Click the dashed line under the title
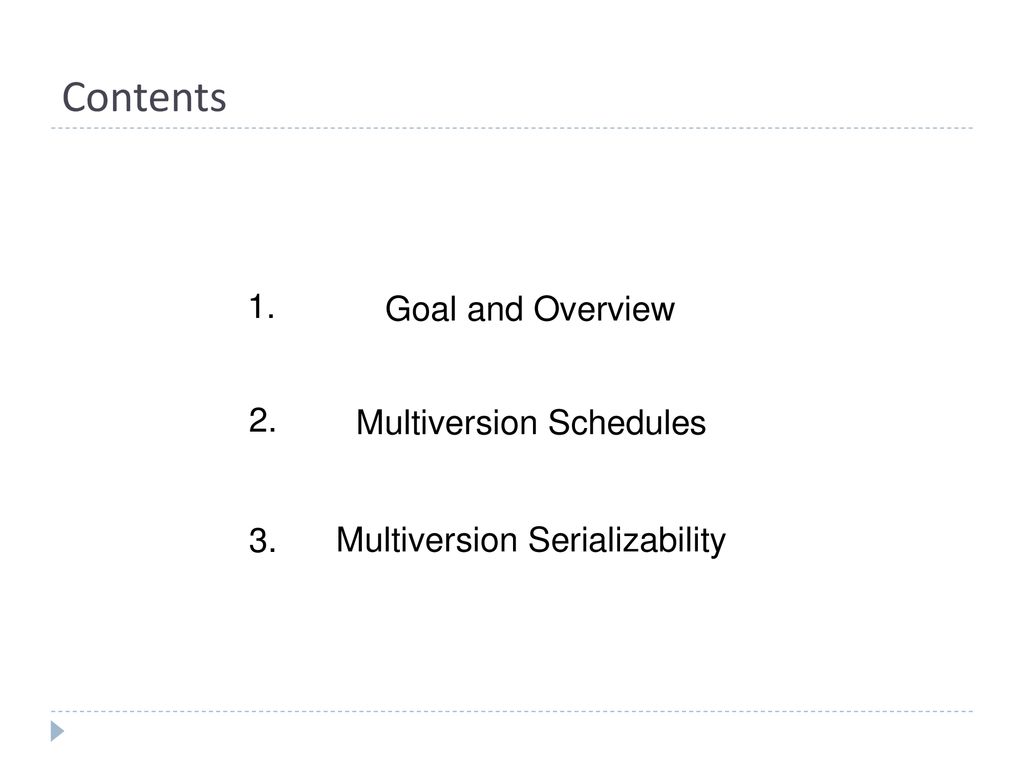This screenshot has width=1024, height=768. coord(512,128)
